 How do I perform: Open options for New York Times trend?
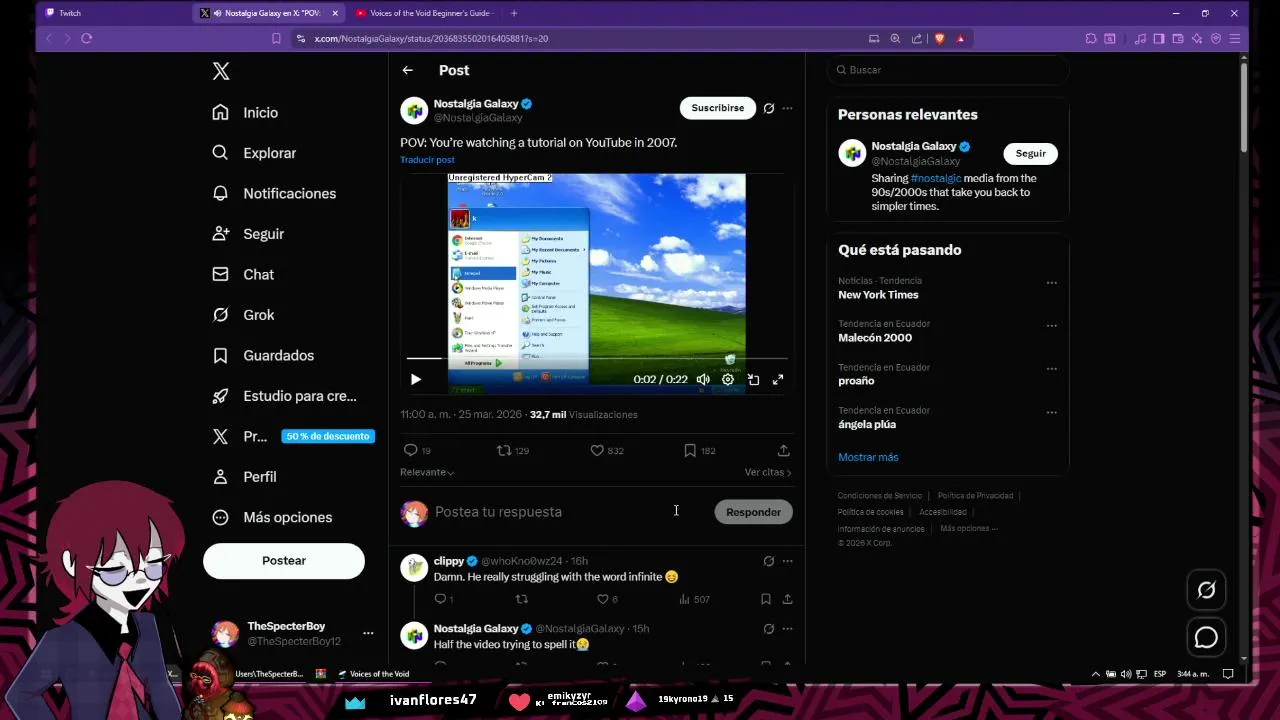pyautogui.click(x=1051, y=283)
